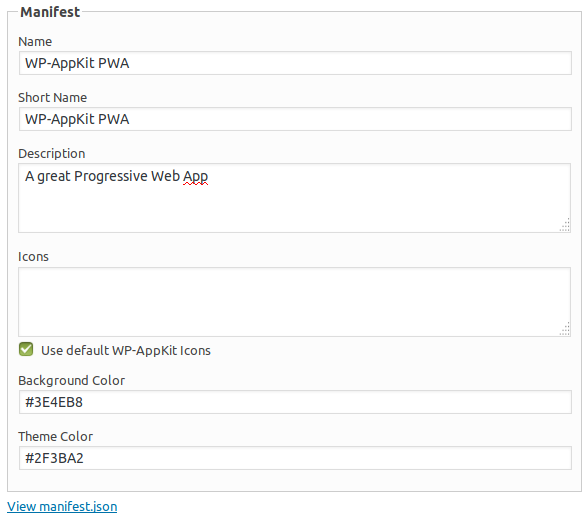
Task: Click the Icons textarea resize grip
Action: (565, 330)
